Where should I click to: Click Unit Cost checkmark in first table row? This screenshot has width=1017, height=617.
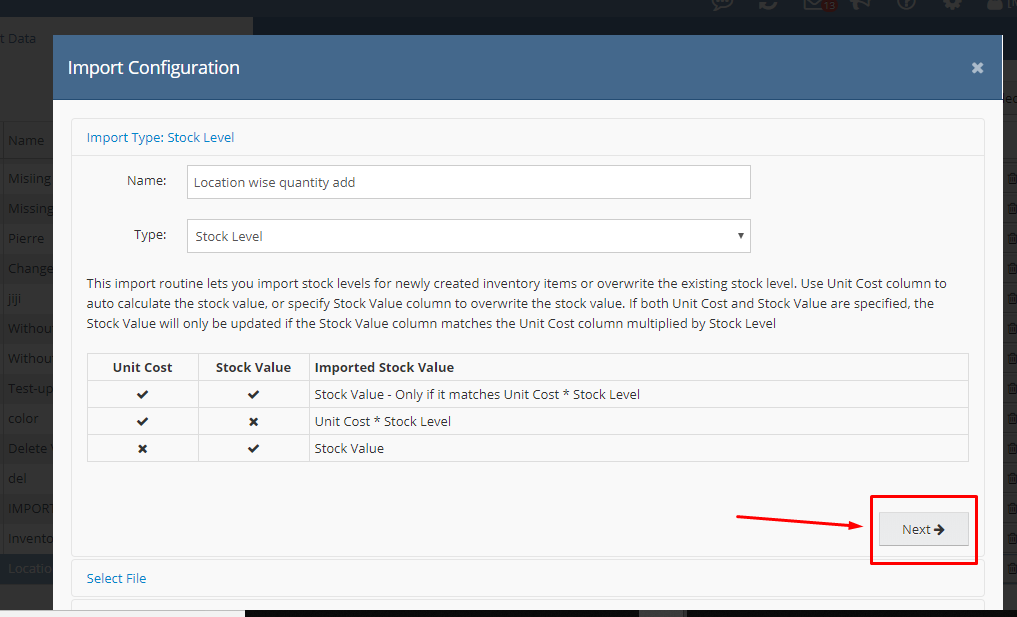click(143, 394)
